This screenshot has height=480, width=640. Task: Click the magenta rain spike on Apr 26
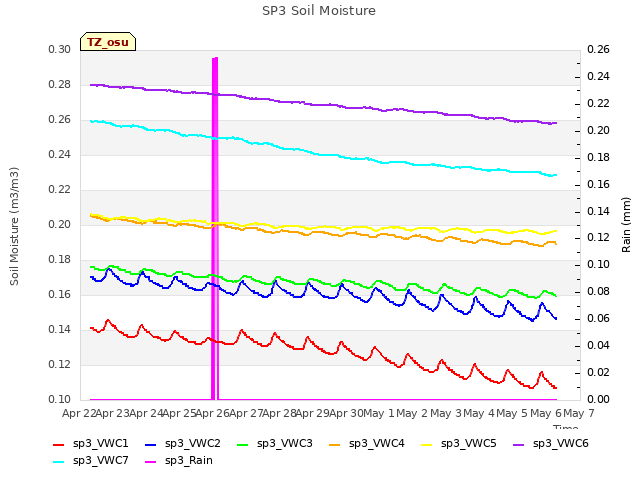pos(215,229)
